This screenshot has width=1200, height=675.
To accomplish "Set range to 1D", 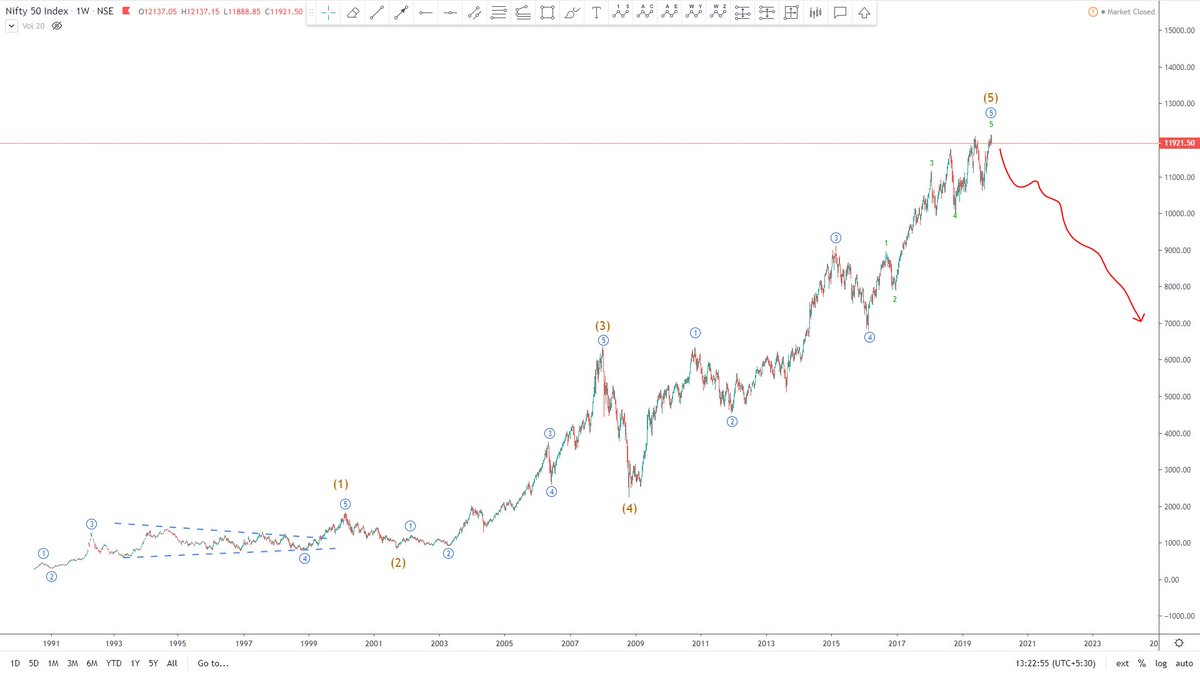I will click(x=15, y=663).
